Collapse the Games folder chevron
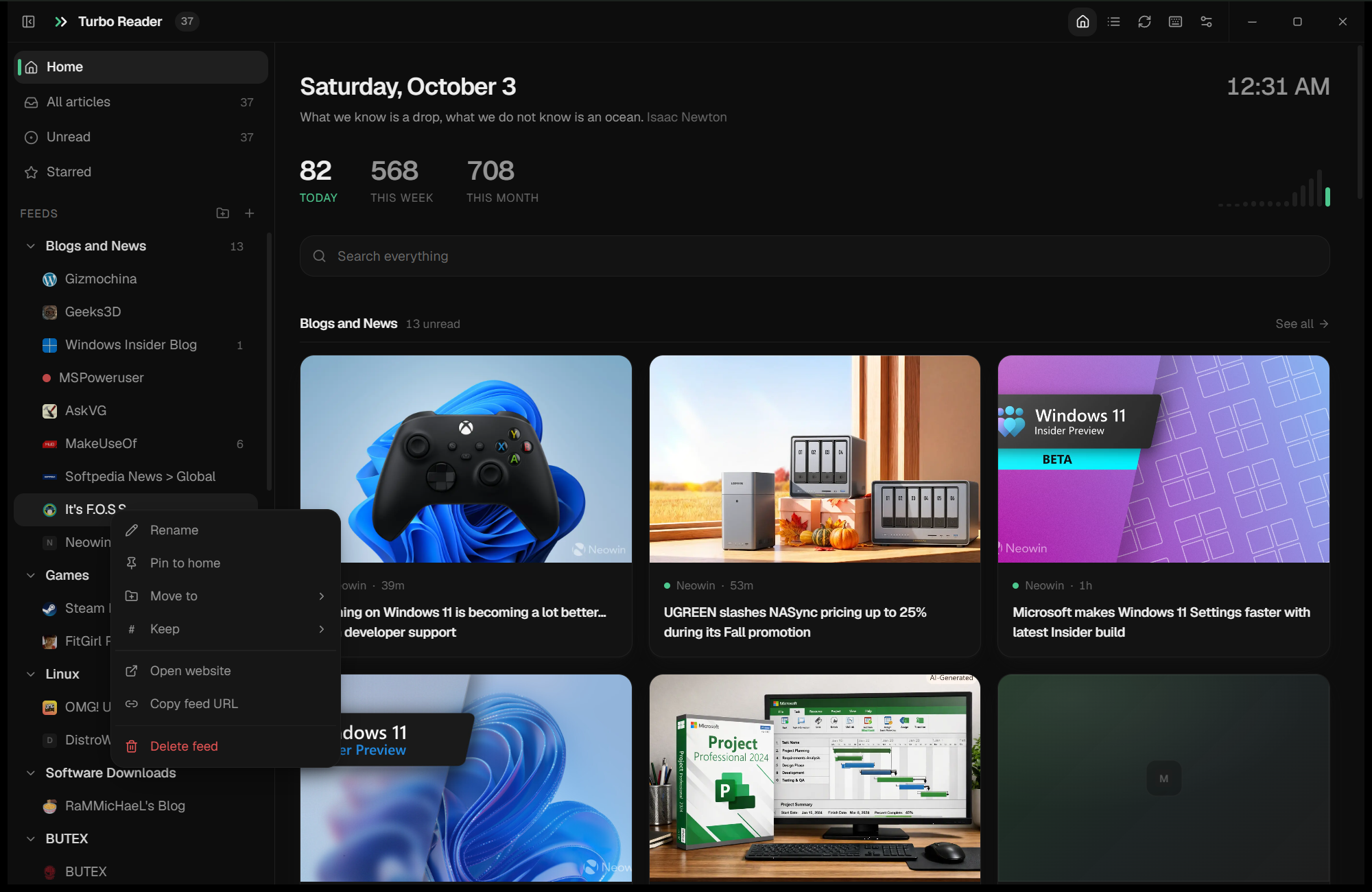 click(30, 575)
